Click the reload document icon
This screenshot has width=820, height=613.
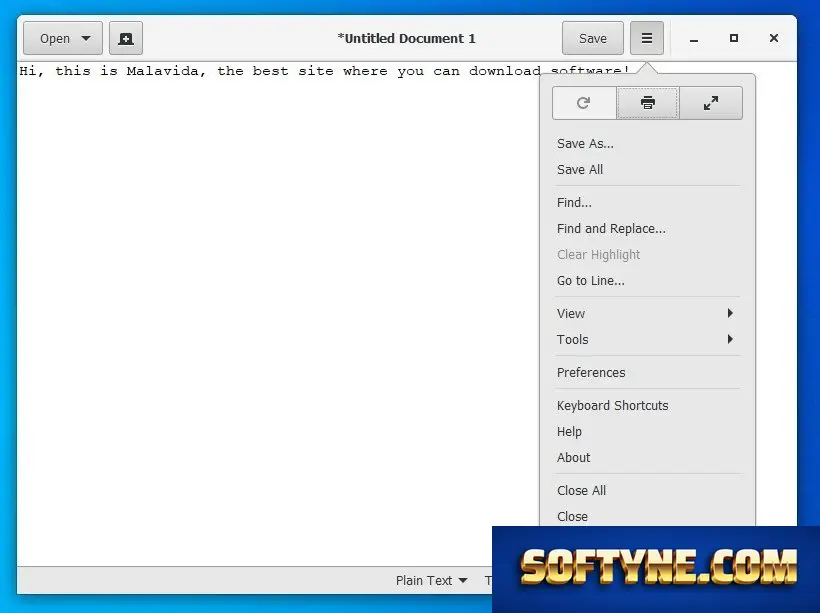584,103
